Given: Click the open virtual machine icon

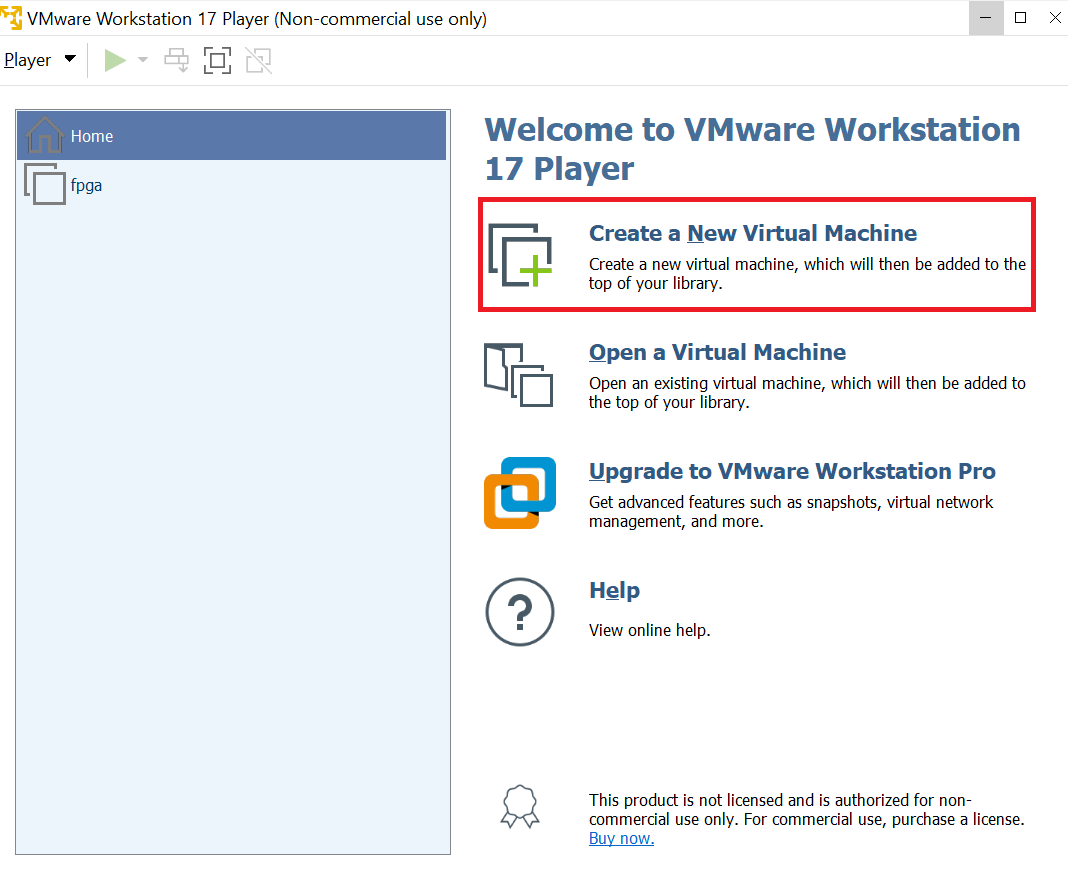Looking at the screenshot, I should (518, 375).
